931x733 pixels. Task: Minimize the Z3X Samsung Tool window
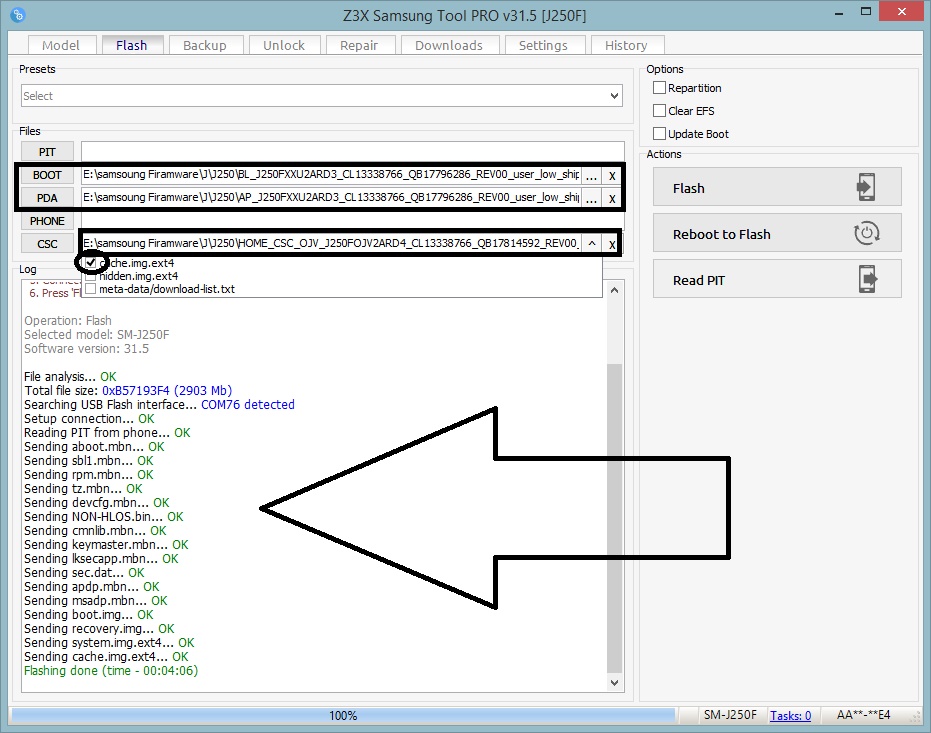point(839,13)
